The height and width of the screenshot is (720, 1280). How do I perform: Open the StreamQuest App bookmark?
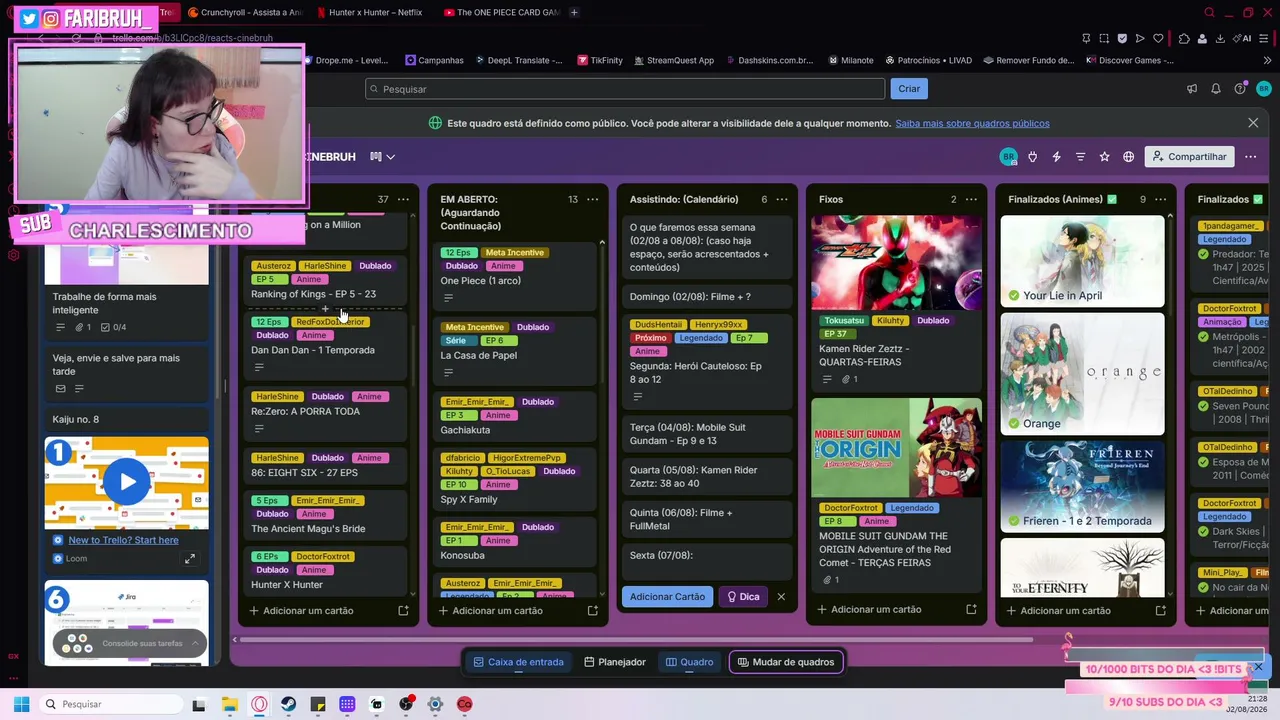673,60
